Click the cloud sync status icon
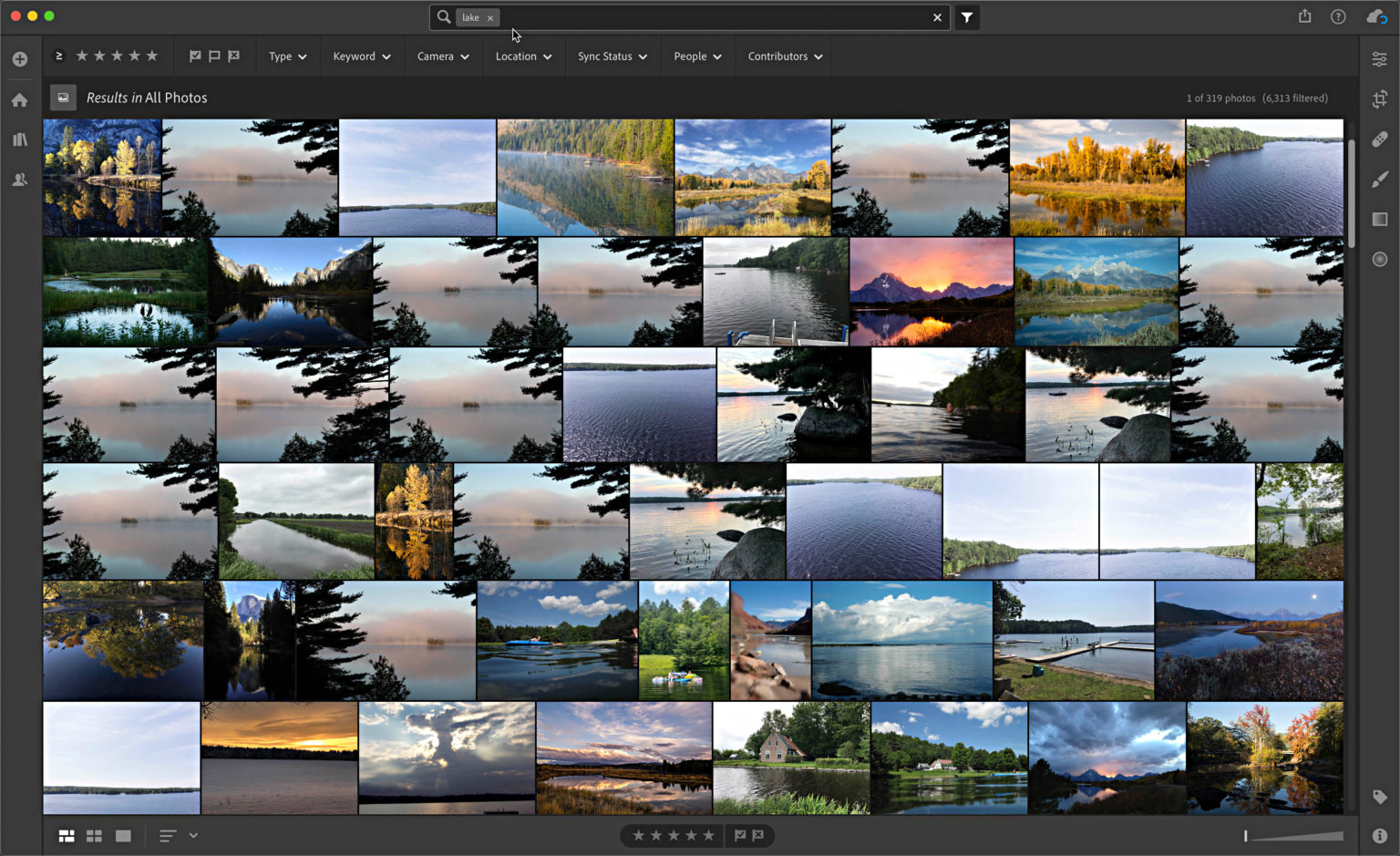The image size is (1400, 856). pos(1375,16)
